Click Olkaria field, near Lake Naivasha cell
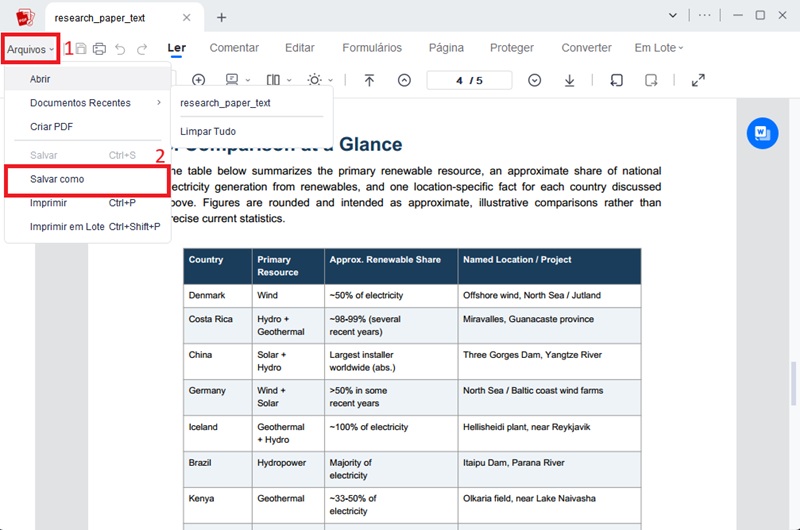 coord(549,504)
